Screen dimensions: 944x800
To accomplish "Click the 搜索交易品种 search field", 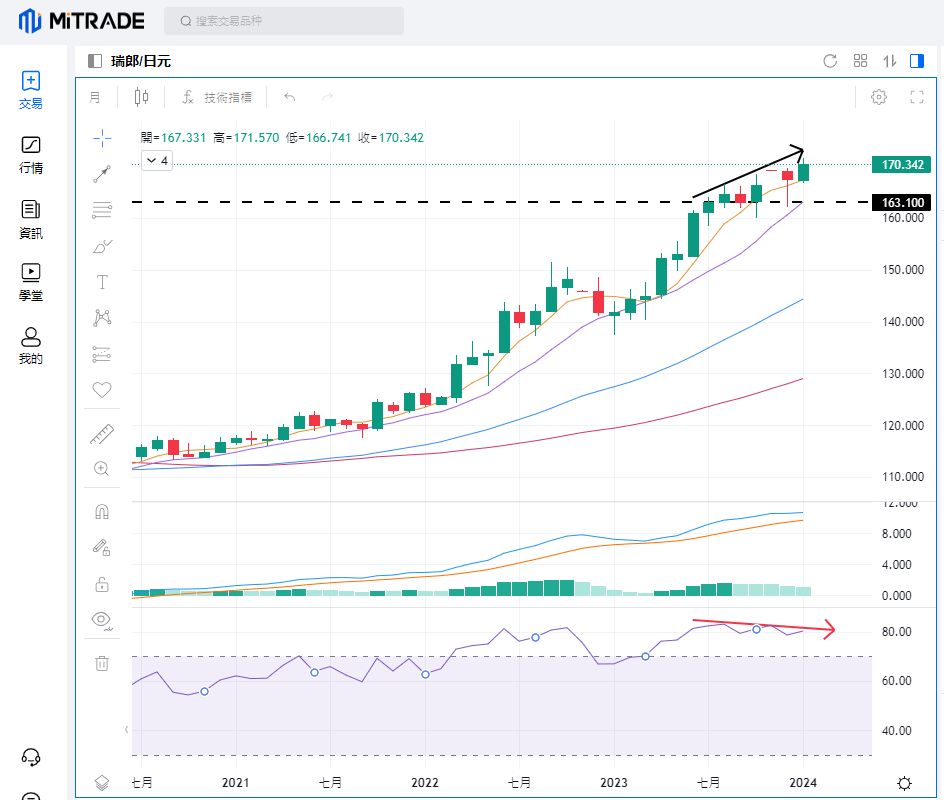I will pyautogui.click(x=285, y=21).
